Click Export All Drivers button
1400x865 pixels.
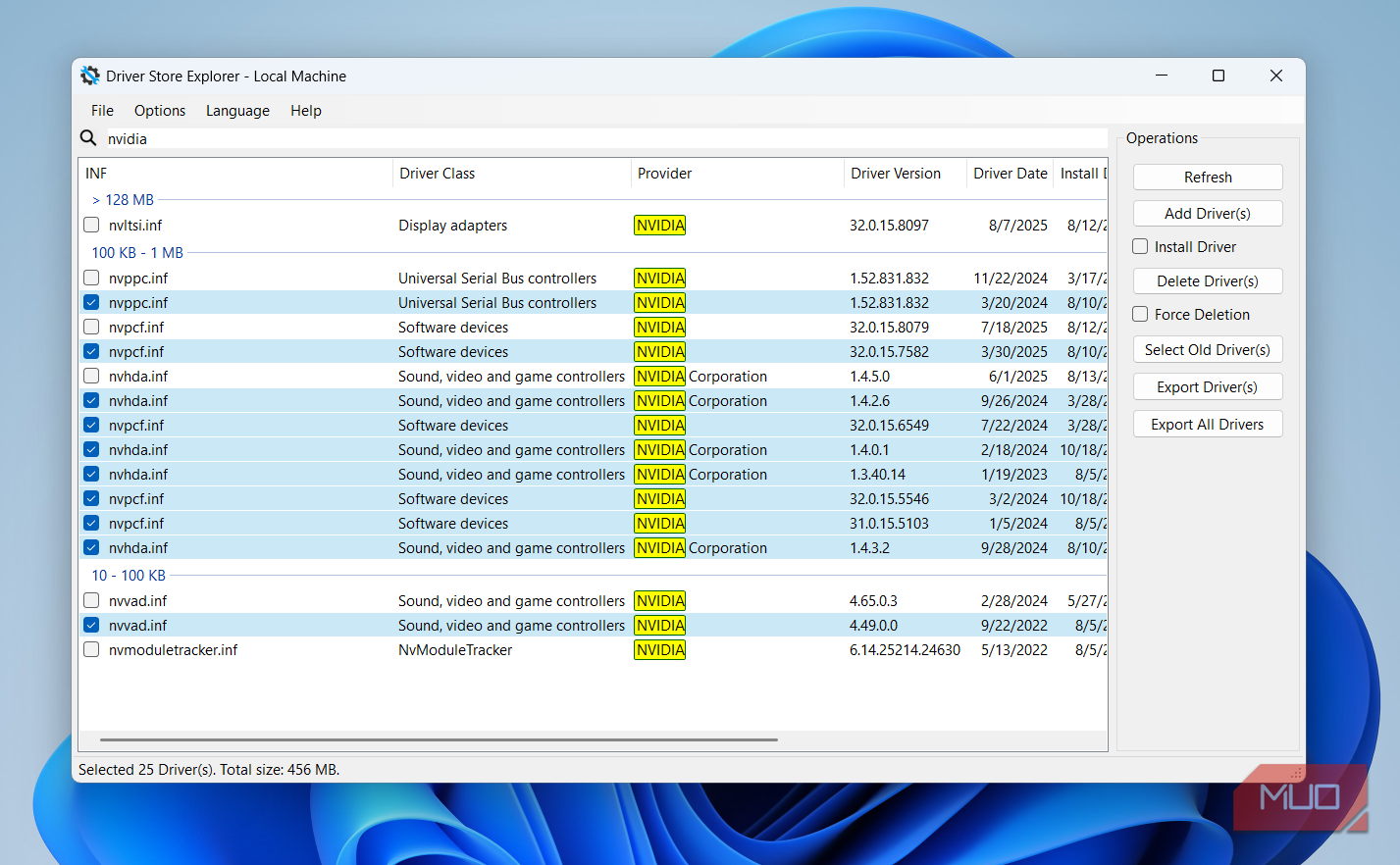pos(1207,425)
